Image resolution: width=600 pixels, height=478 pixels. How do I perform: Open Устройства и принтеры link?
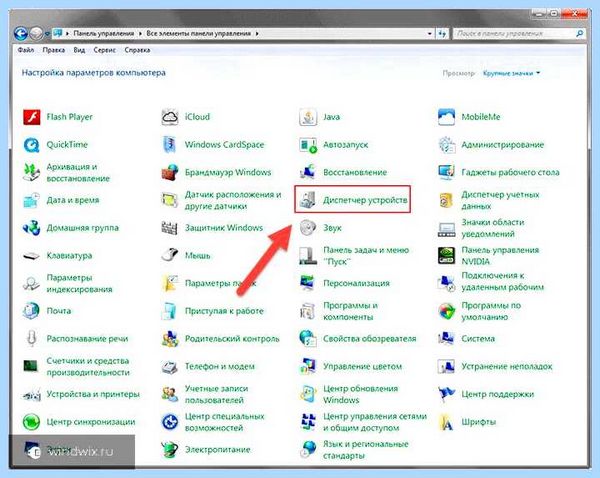[x=93, y=394]
